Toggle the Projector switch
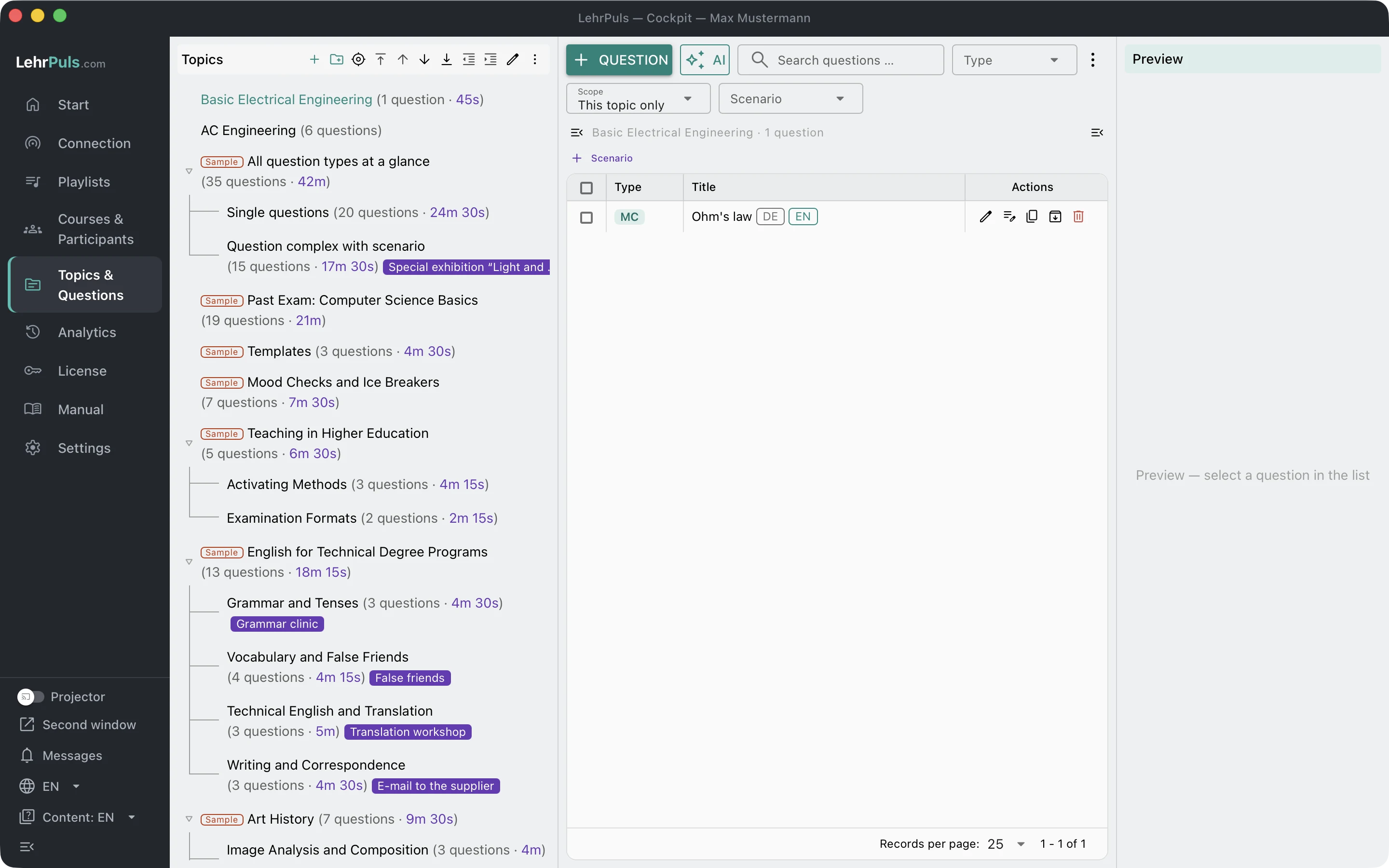 (x=30, y=696)
